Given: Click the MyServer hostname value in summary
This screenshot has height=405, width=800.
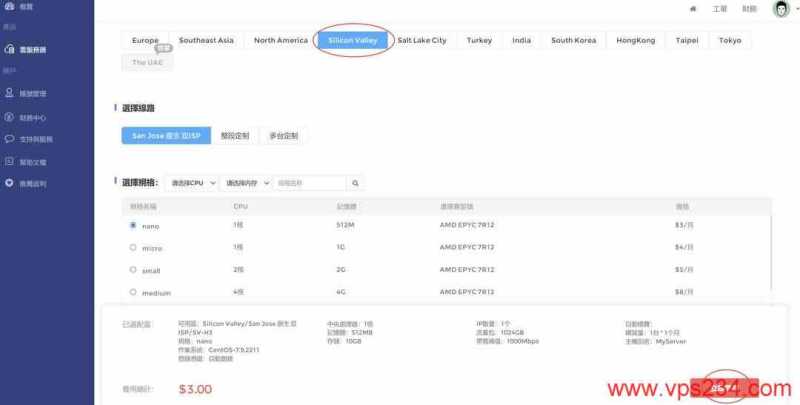Looking at the screenshot, I should [671, 341].
